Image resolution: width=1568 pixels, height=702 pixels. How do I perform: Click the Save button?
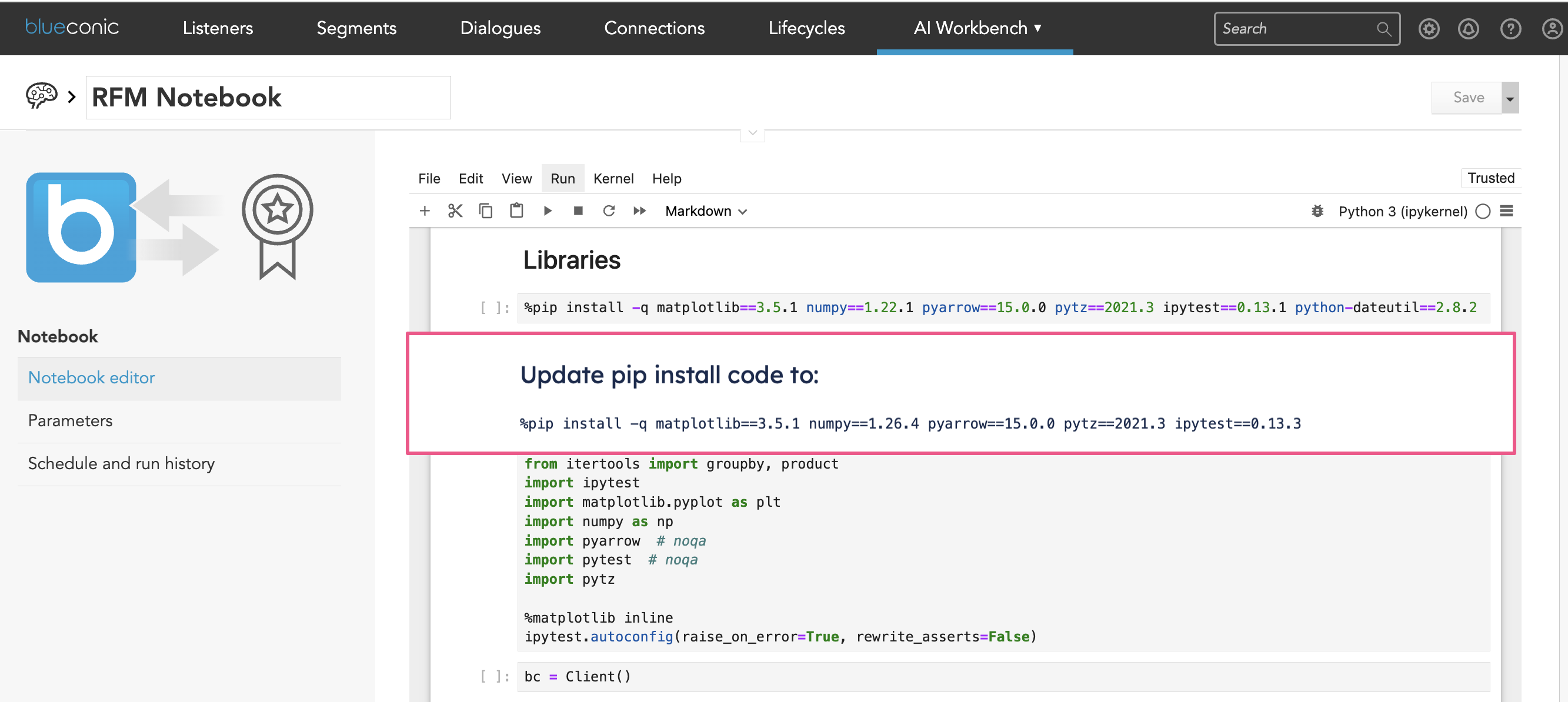pos(1466,98)
